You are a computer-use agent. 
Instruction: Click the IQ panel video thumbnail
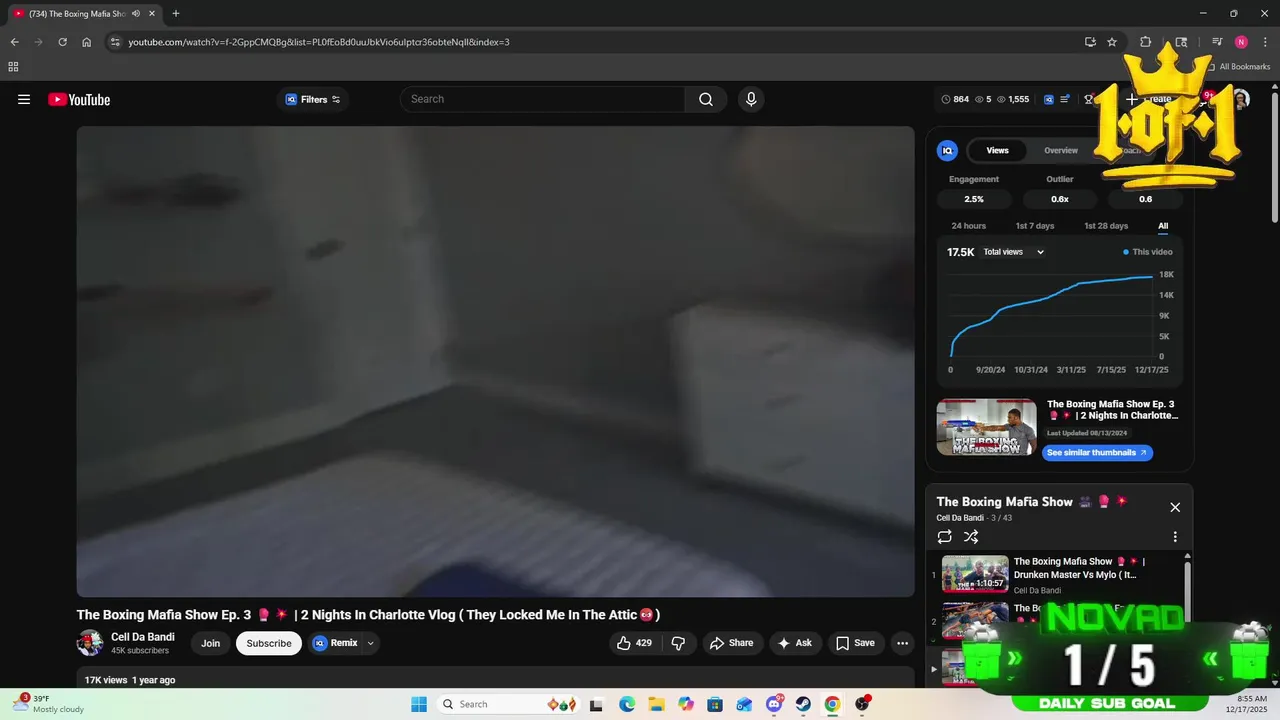[x=987, y=427]
